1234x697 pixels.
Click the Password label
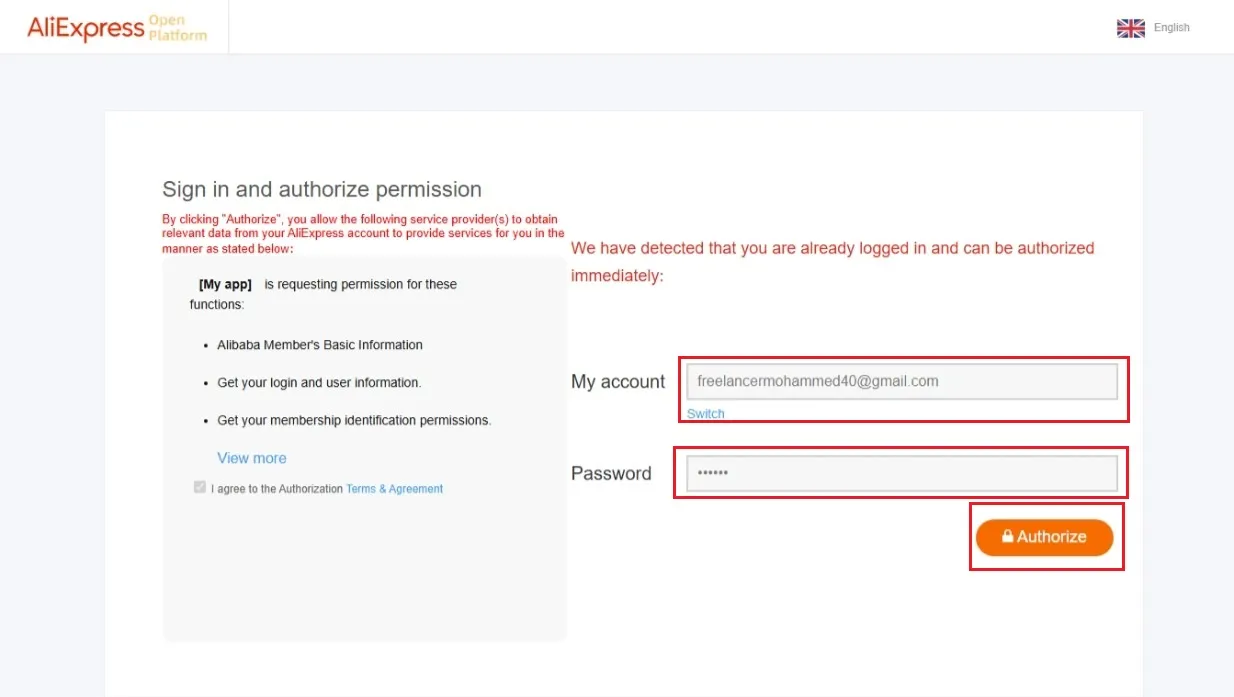click(x=611, y=474)
